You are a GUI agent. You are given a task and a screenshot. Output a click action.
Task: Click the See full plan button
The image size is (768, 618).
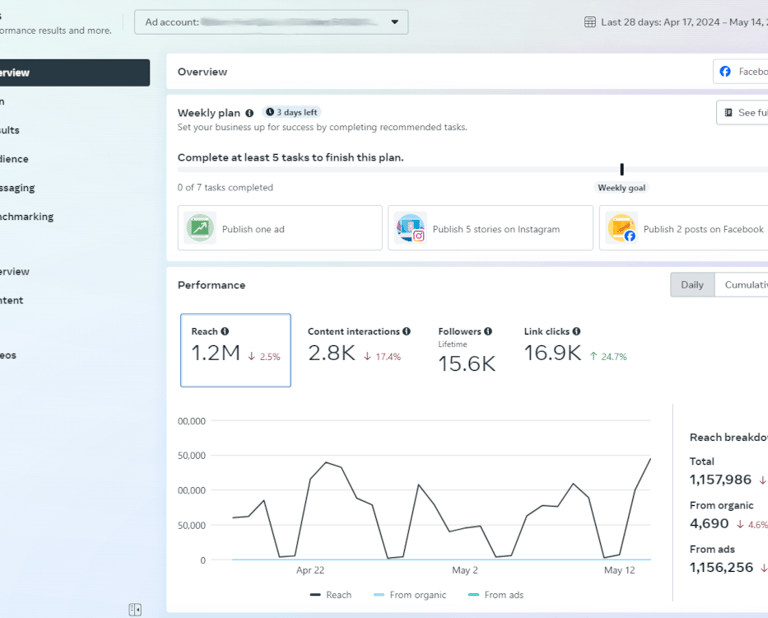742,113
